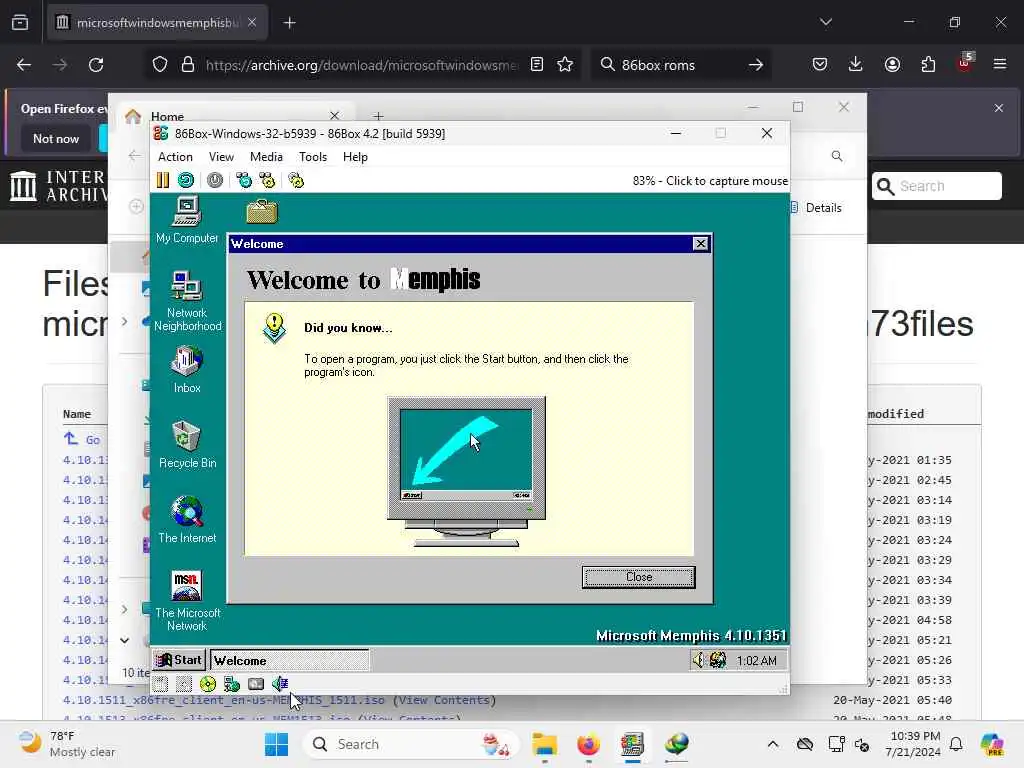Click the sound status icon in 86Box
The height and width of the screenshot is (768, 1024).
click(x=280, y=684)
